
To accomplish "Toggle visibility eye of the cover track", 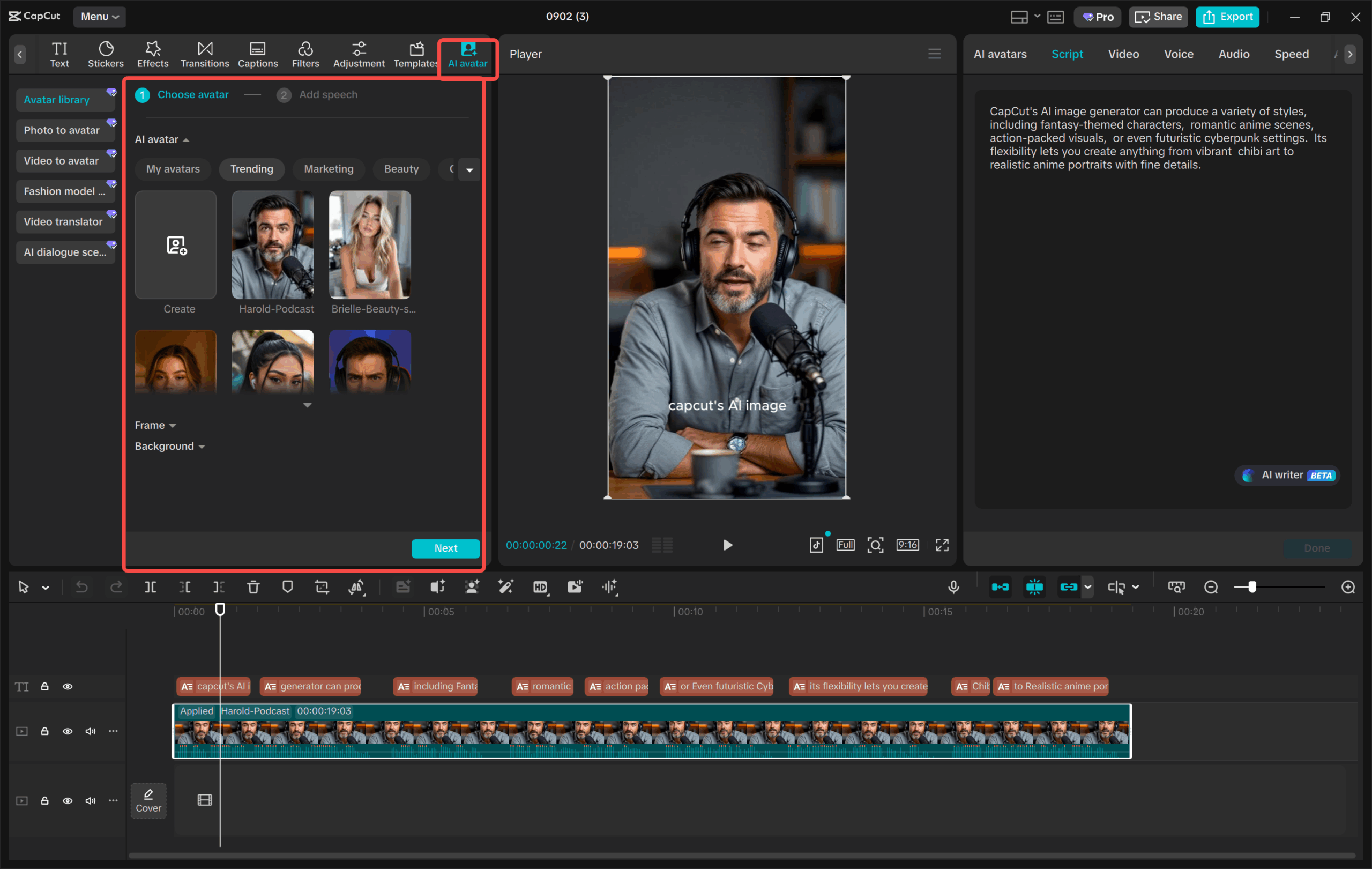I will (67, 800).
